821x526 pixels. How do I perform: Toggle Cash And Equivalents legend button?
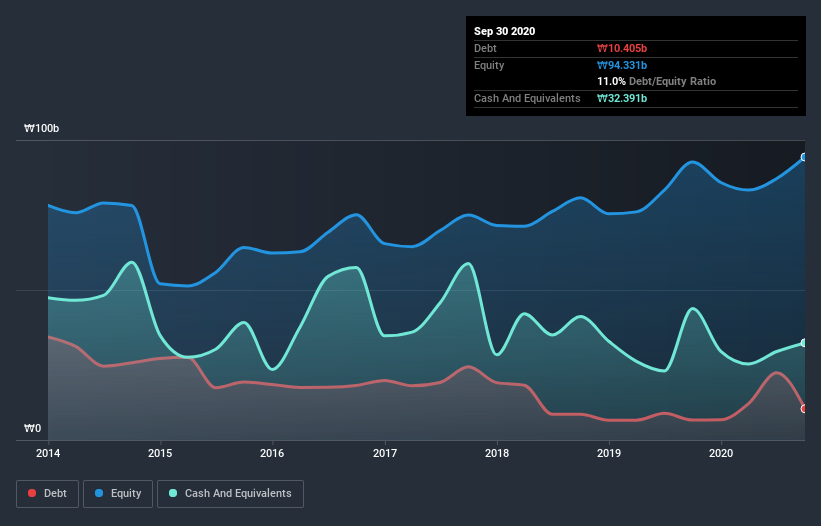(230, 494)
